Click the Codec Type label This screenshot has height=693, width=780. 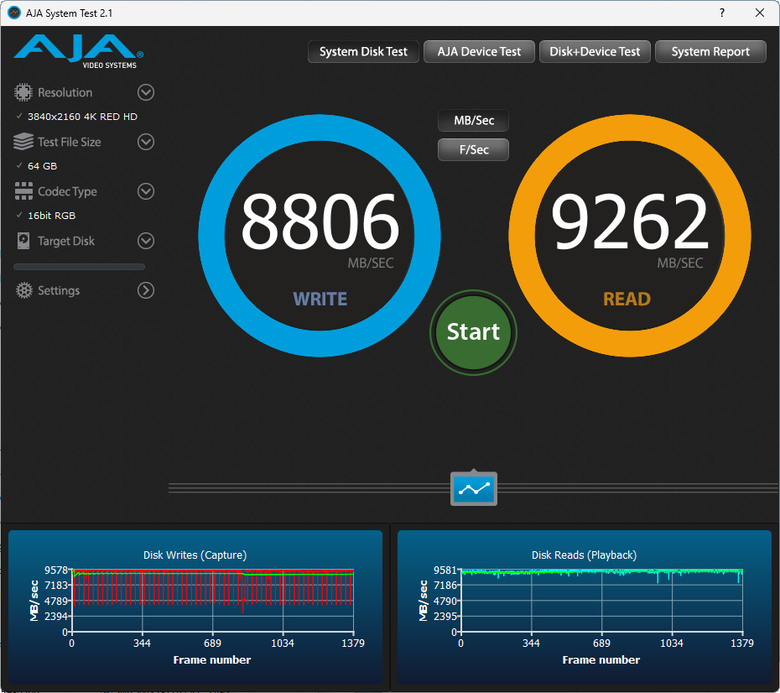pyautogui.click(x=67, y=192)
